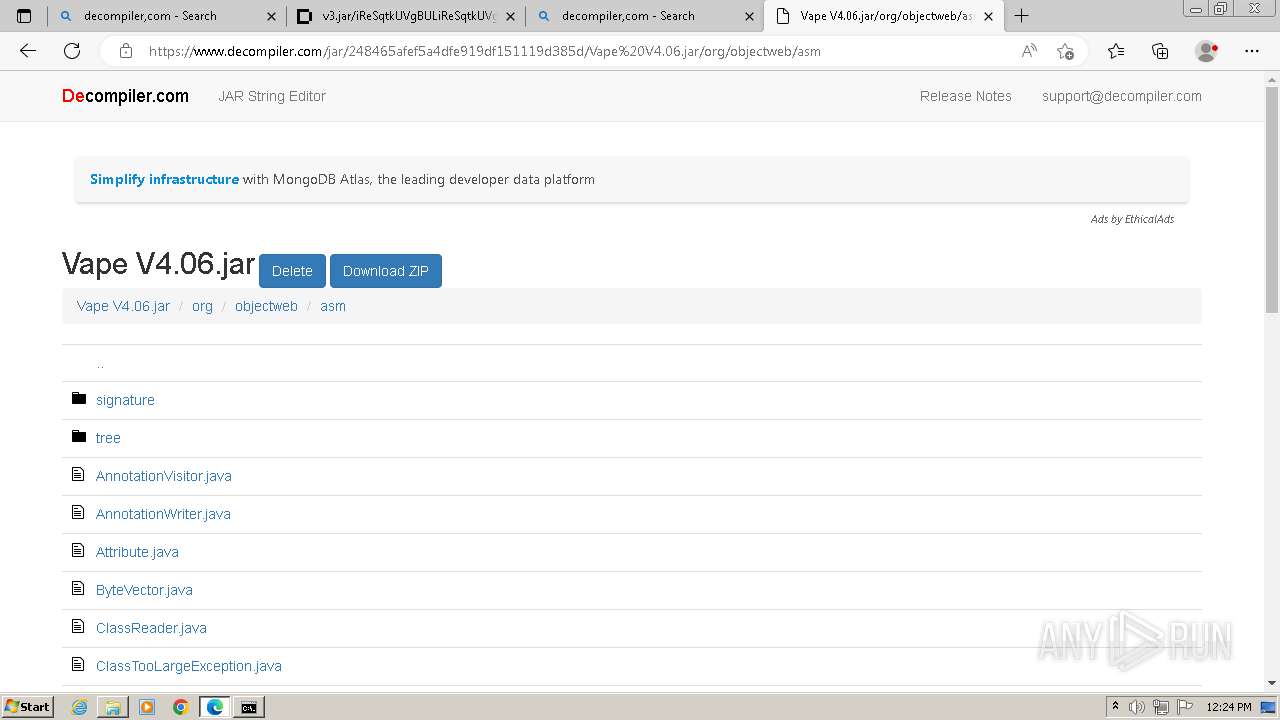Click the Delete button

tap(292, 271)
